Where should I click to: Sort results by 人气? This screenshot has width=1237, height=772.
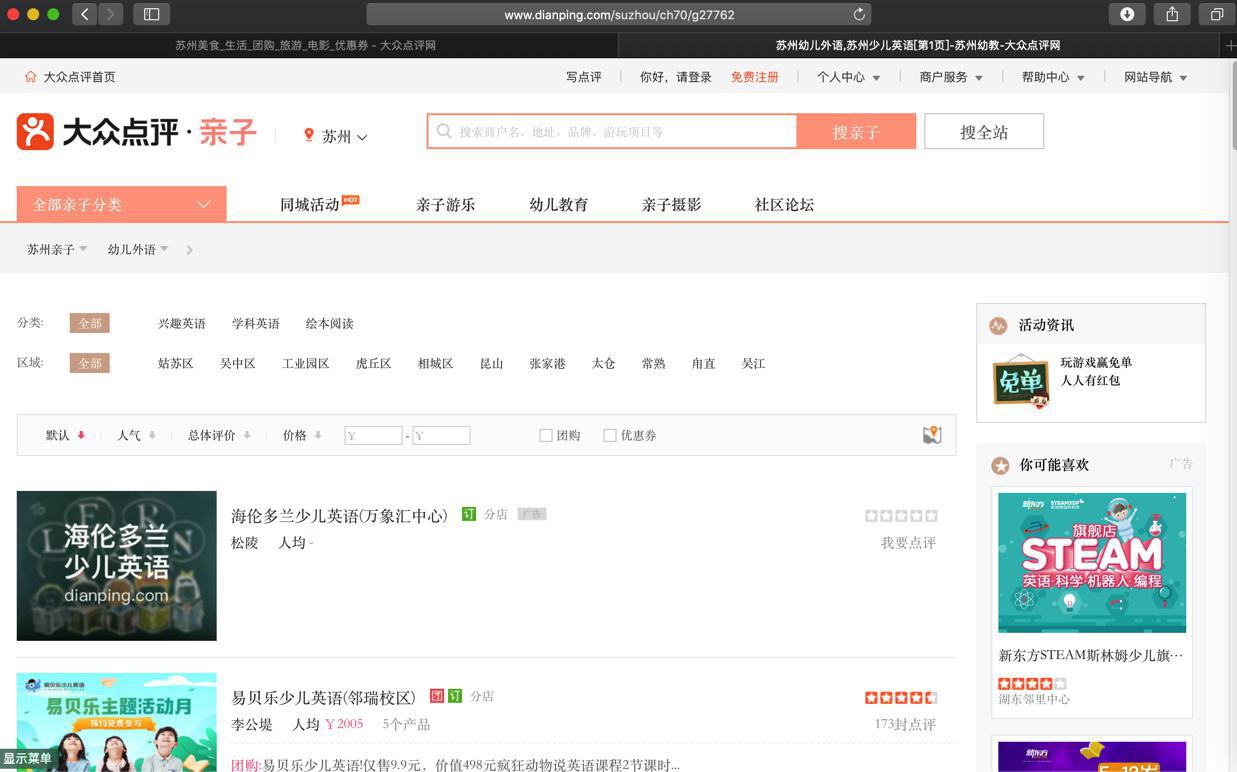pyautogui.click(x=136, y=435)
